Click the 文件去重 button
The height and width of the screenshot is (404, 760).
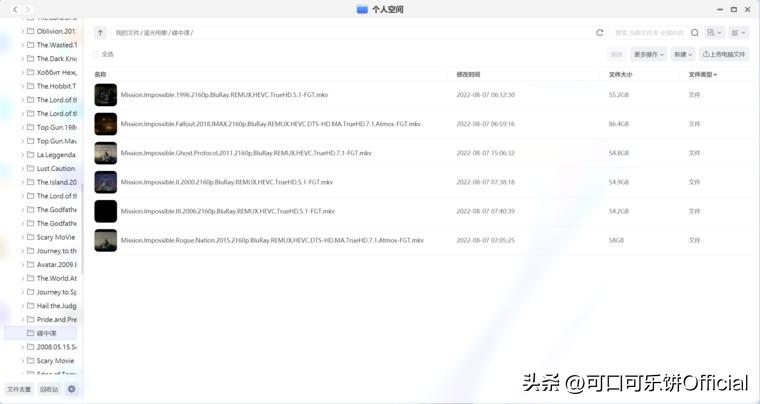[x=19, y=389]
